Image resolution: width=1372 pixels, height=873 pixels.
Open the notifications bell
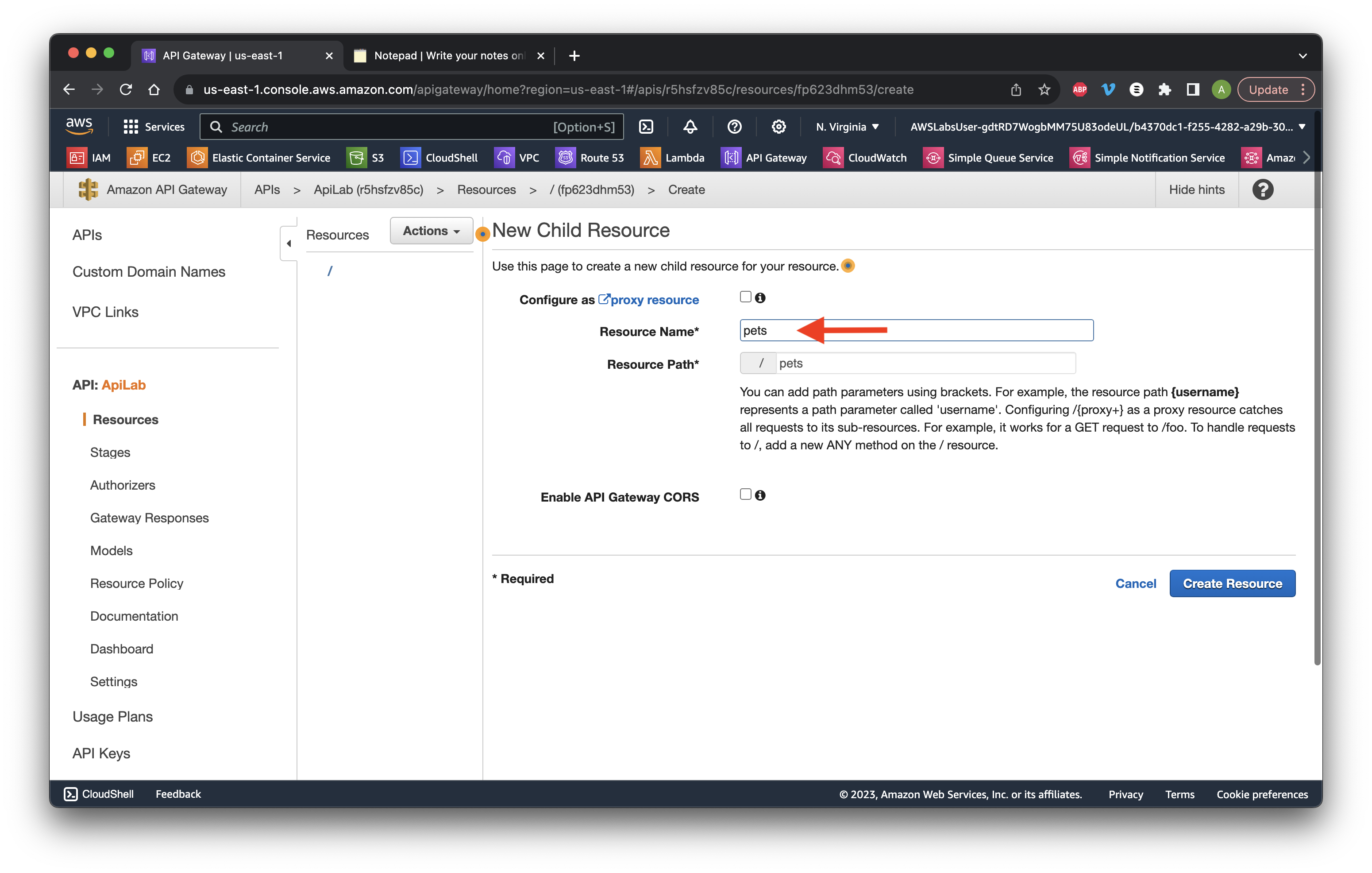coord(690,127)
